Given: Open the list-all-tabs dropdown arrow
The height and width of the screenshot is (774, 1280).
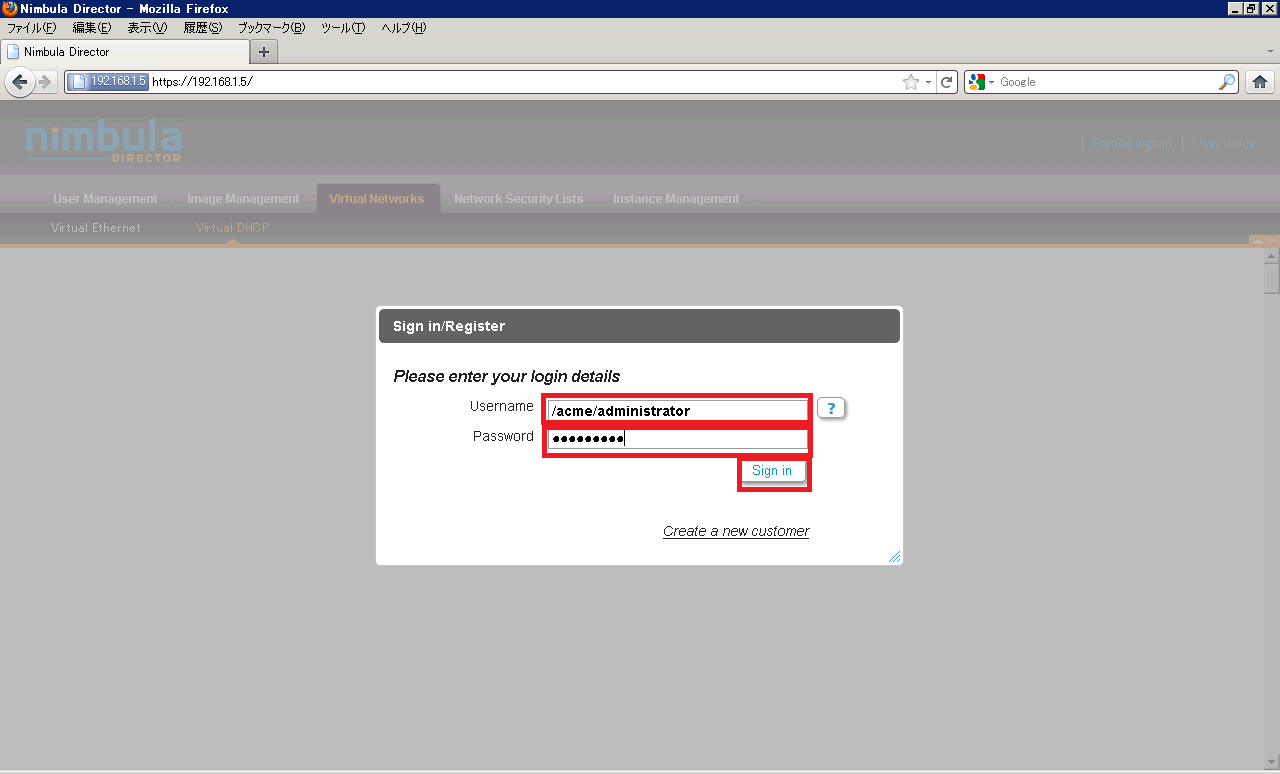Looking at the screenshot, I should [x=1269, y=50].
